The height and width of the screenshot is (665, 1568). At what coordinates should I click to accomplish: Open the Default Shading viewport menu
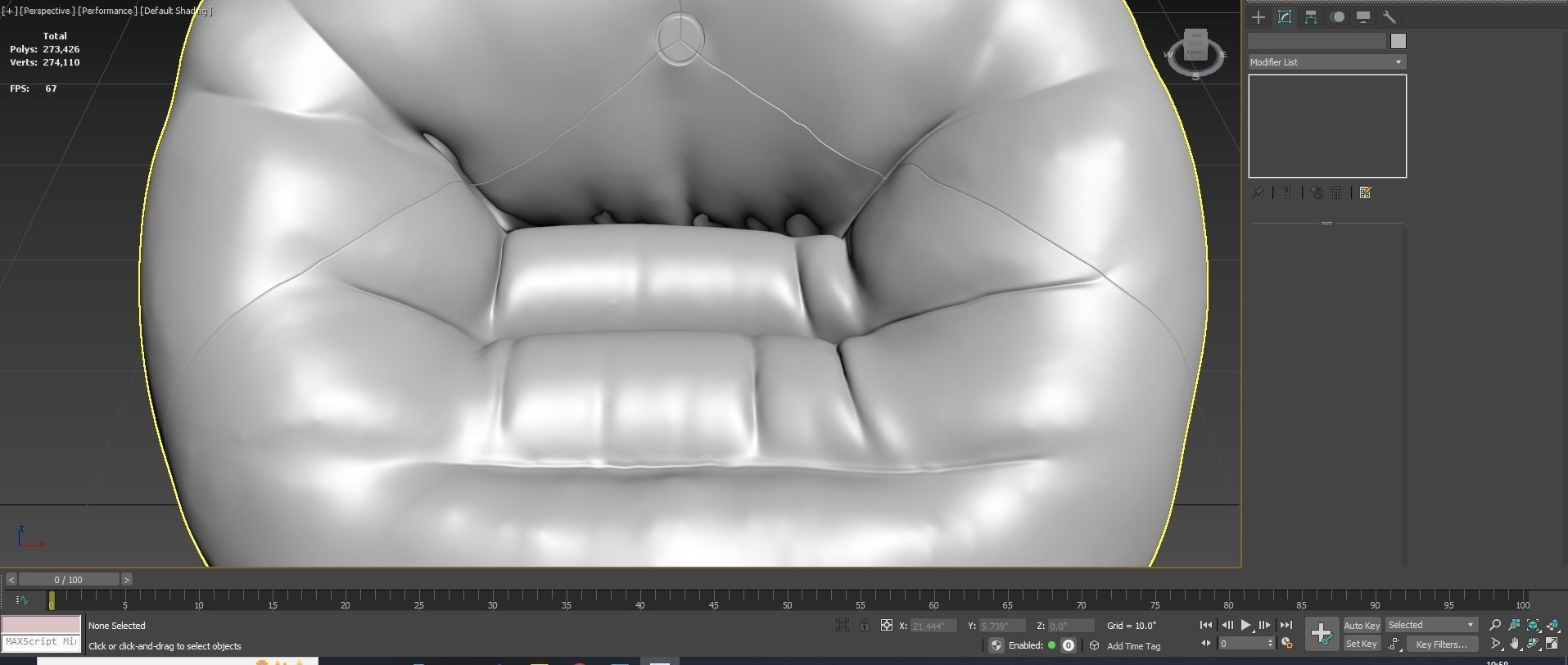176,11
